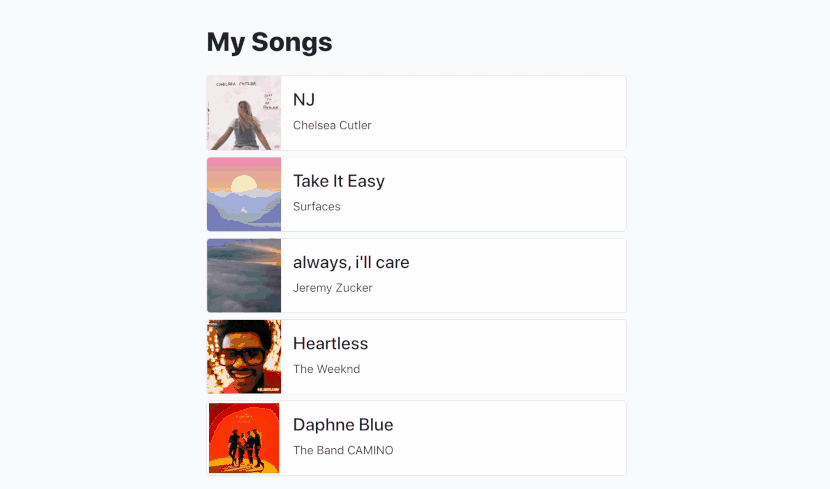Click the Chelsea Cutler artist name

tap(332, 125)
